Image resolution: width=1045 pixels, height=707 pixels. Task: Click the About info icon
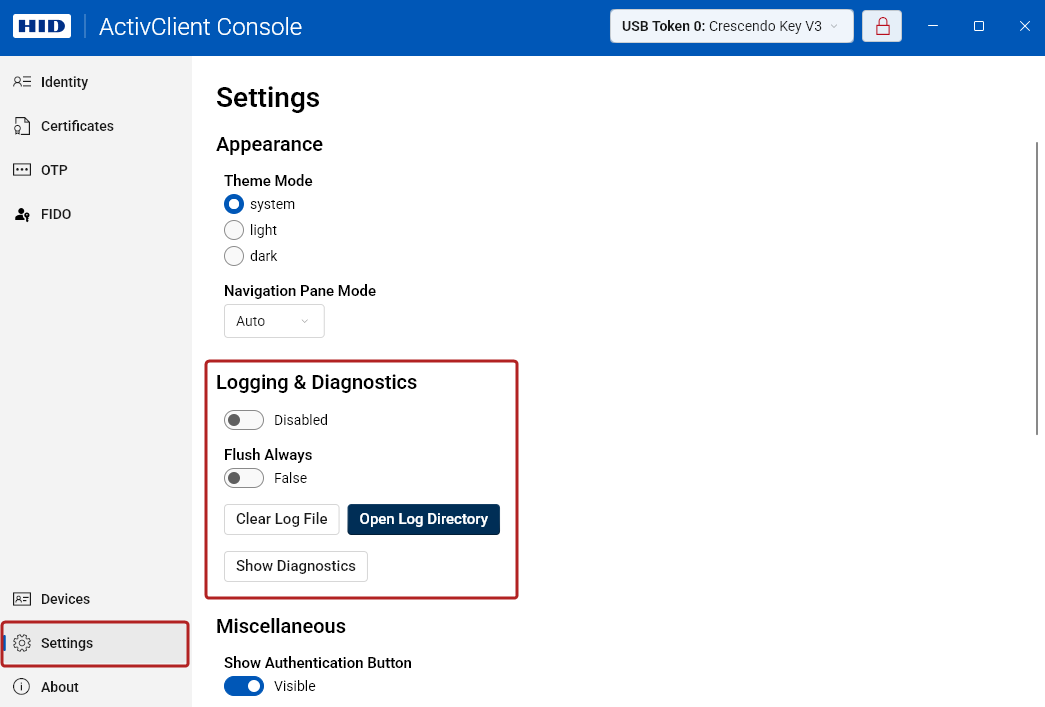point(22,687)
